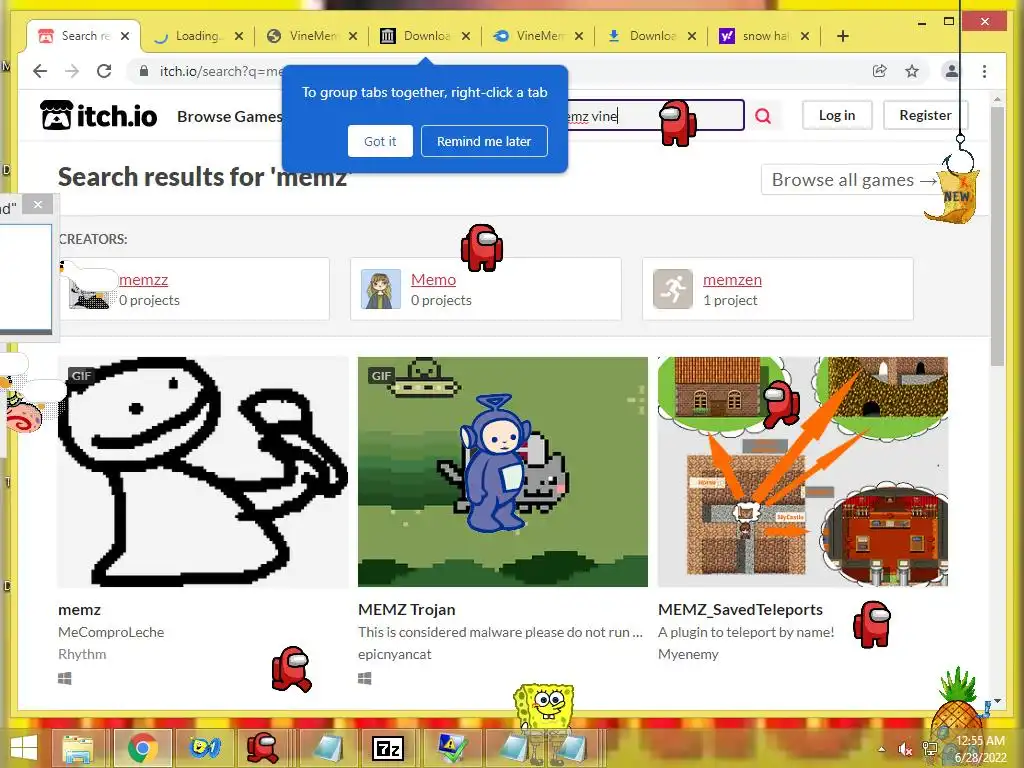Show hidden tray icons arrow

[882, 749]
